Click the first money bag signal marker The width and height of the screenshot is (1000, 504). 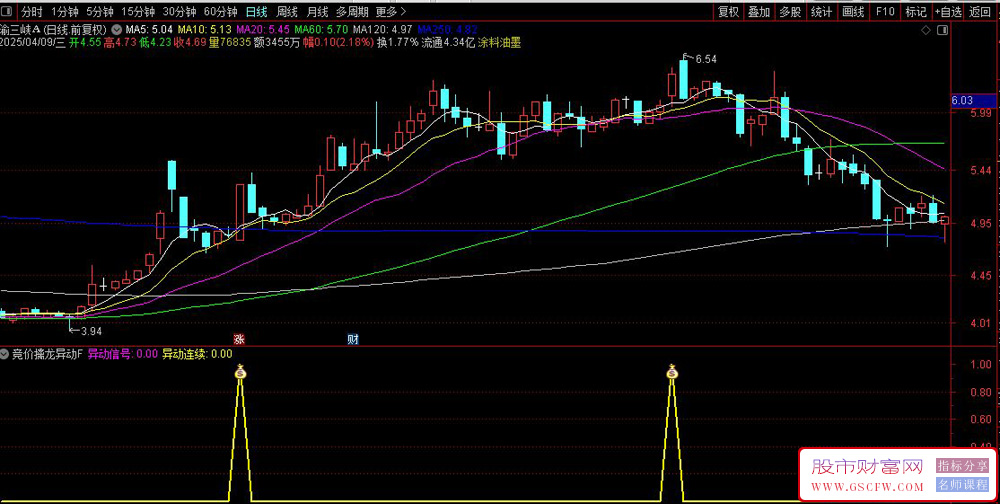[240, 371]
